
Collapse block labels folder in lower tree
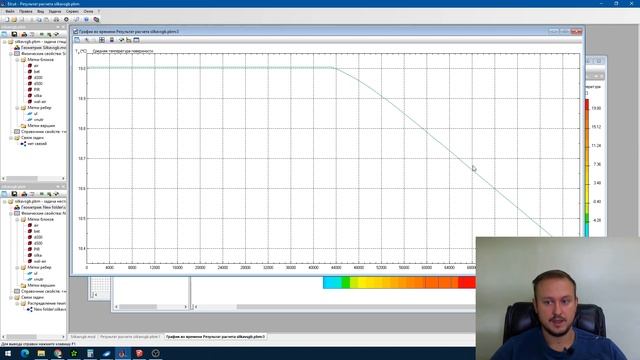click(18, 219)
